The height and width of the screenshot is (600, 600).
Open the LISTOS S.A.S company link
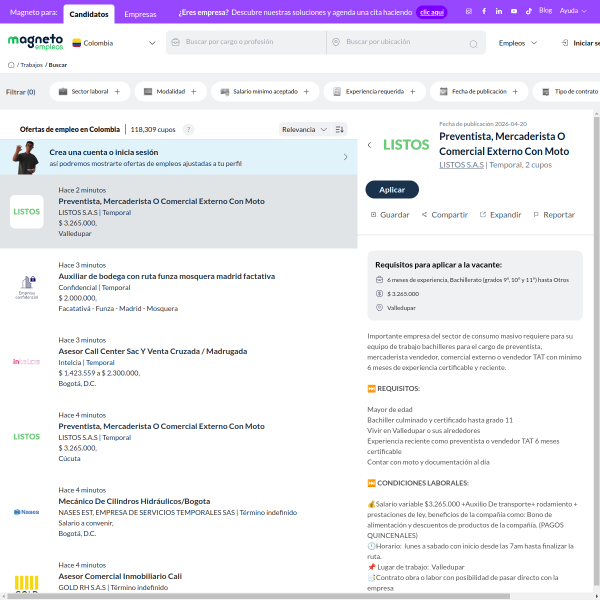point(461,164)
